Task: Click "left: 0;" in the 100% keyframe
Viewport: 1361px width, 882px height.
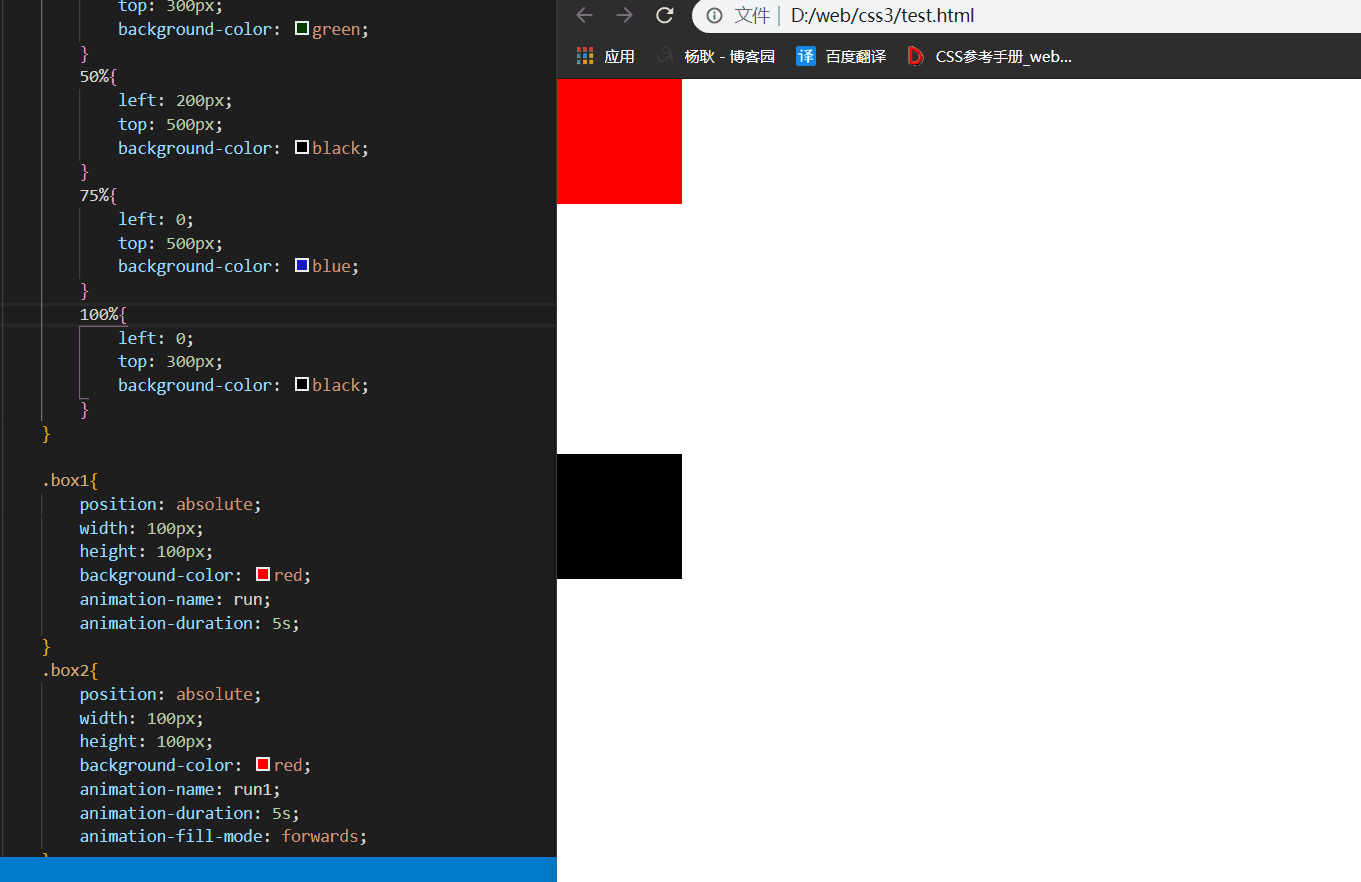Action: click(156, 338)
